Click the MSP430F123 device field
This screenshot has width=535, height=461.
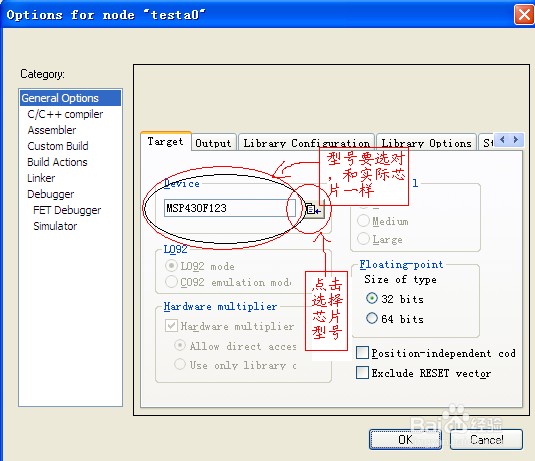coord(230,208)
